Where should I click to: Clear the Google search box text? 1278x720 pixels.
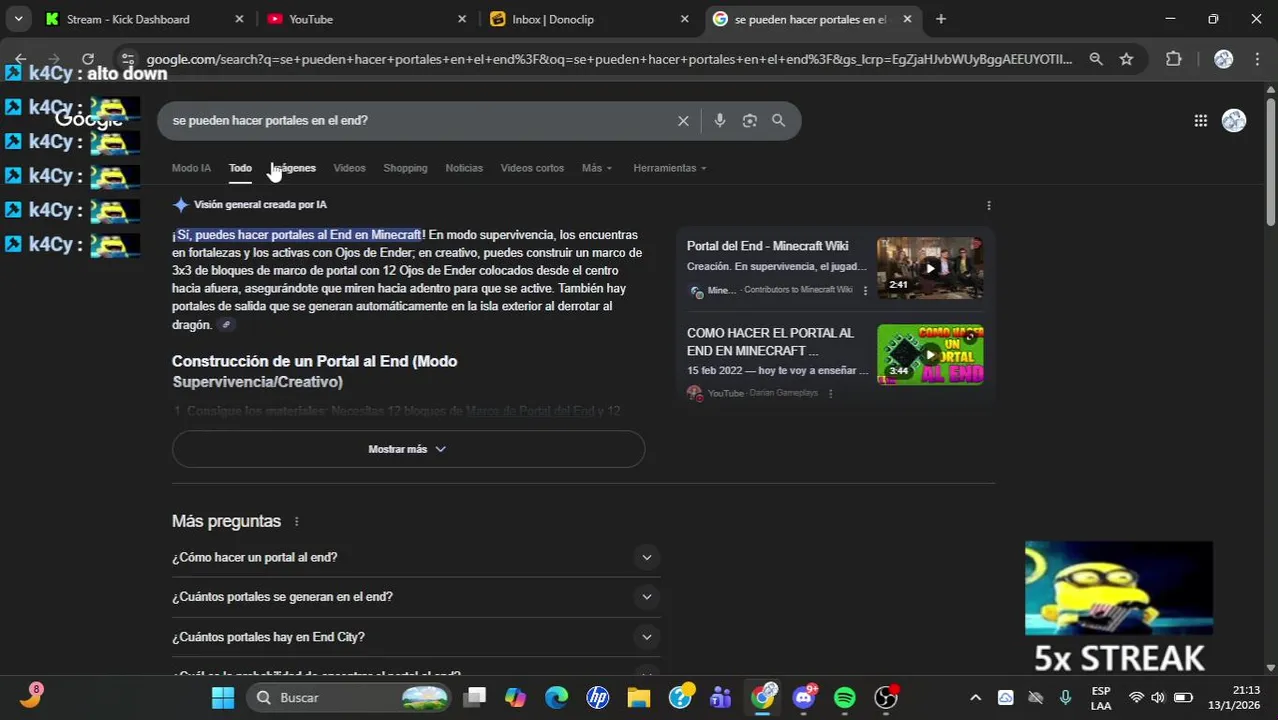tap(683, 121)
